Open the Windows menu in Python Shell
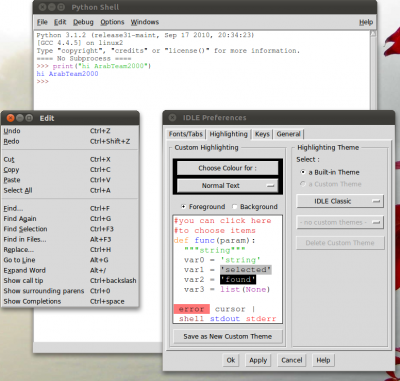 point(145,22)
